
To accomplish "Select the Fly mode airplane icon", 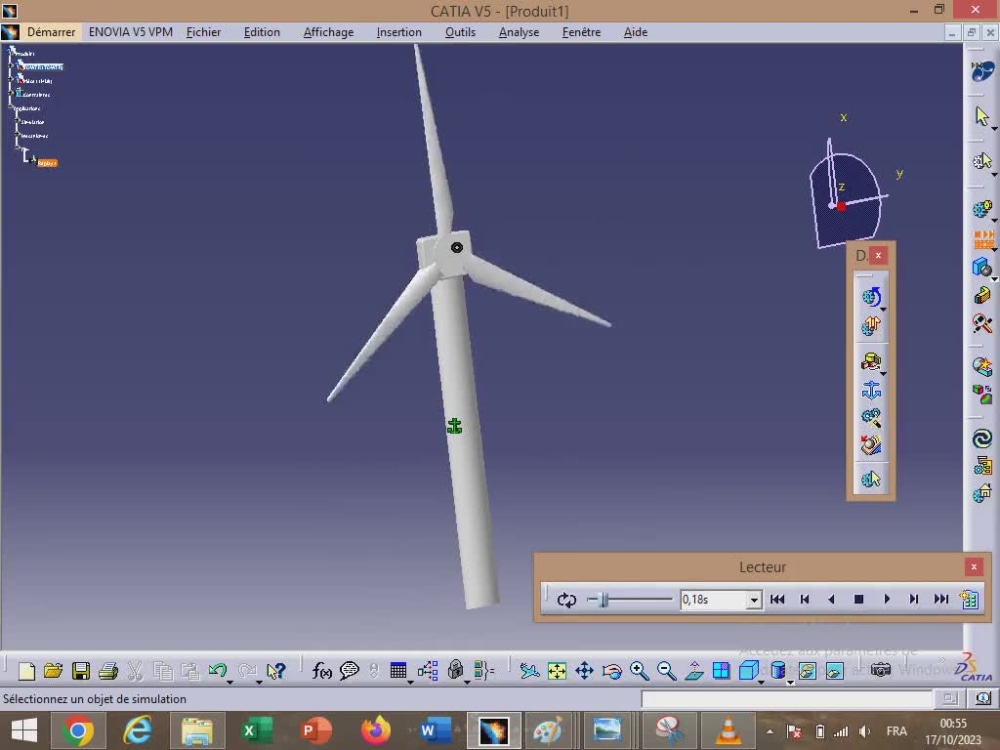I will pos(529,670).
